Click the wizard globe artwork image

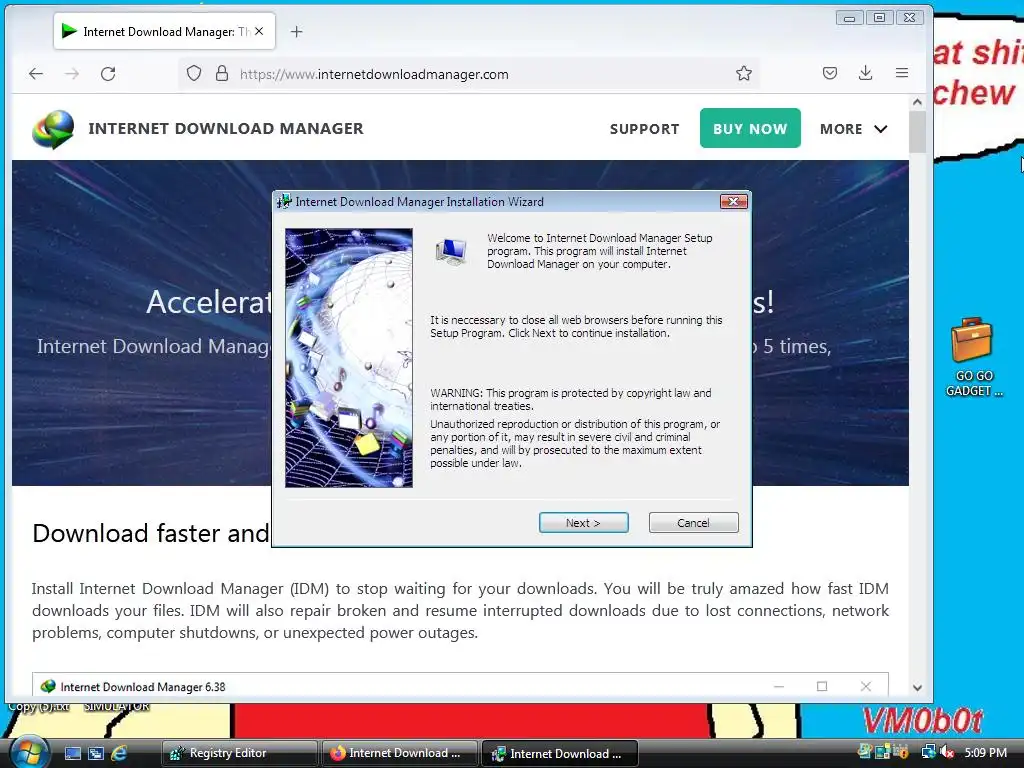pos(349,358)
